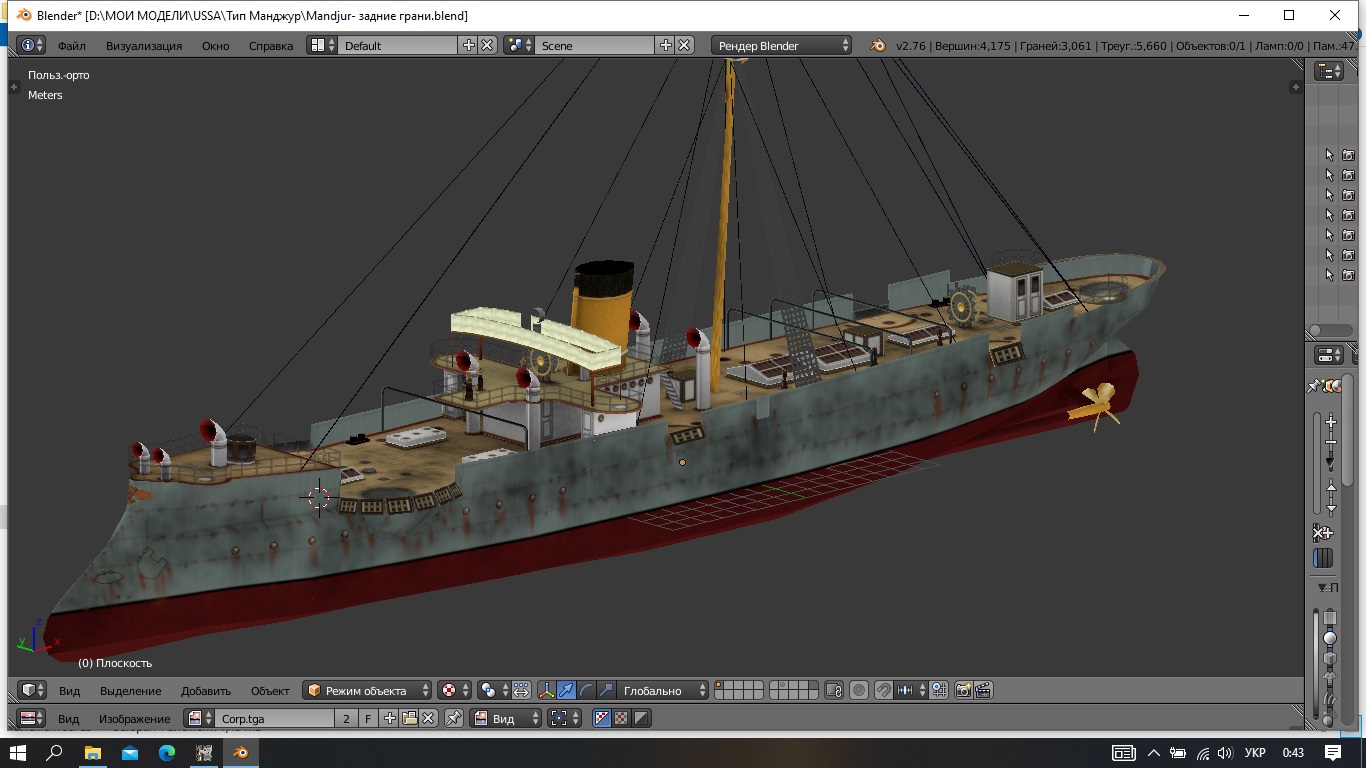This screenshot has width=1366, height=768.
Task: Click Изображение in the image editor header
Action: pyautogui.click(x=134, y=718)
